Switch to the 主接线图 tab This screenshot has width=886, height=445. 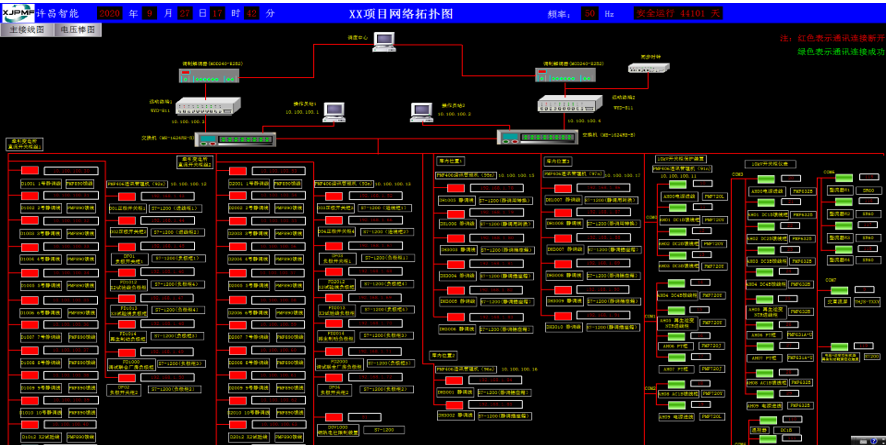pos(27,30)
